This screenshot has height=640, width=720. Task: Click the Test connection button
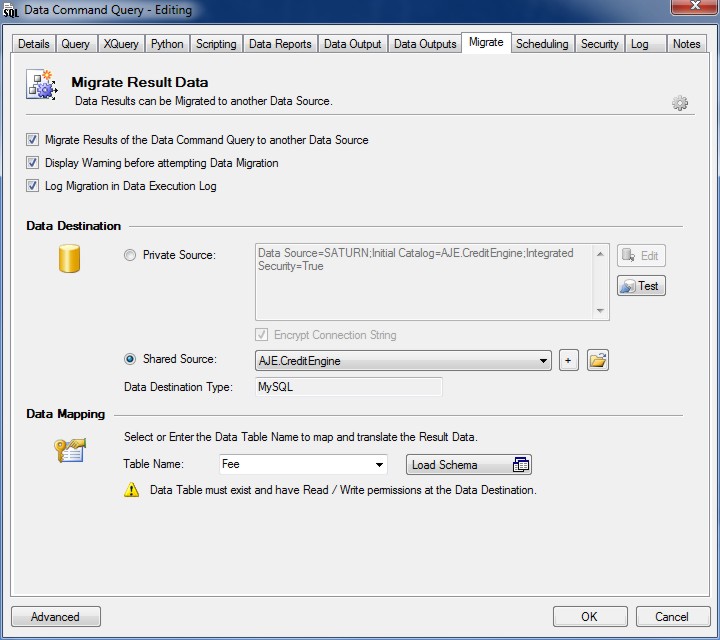point(641,286)
